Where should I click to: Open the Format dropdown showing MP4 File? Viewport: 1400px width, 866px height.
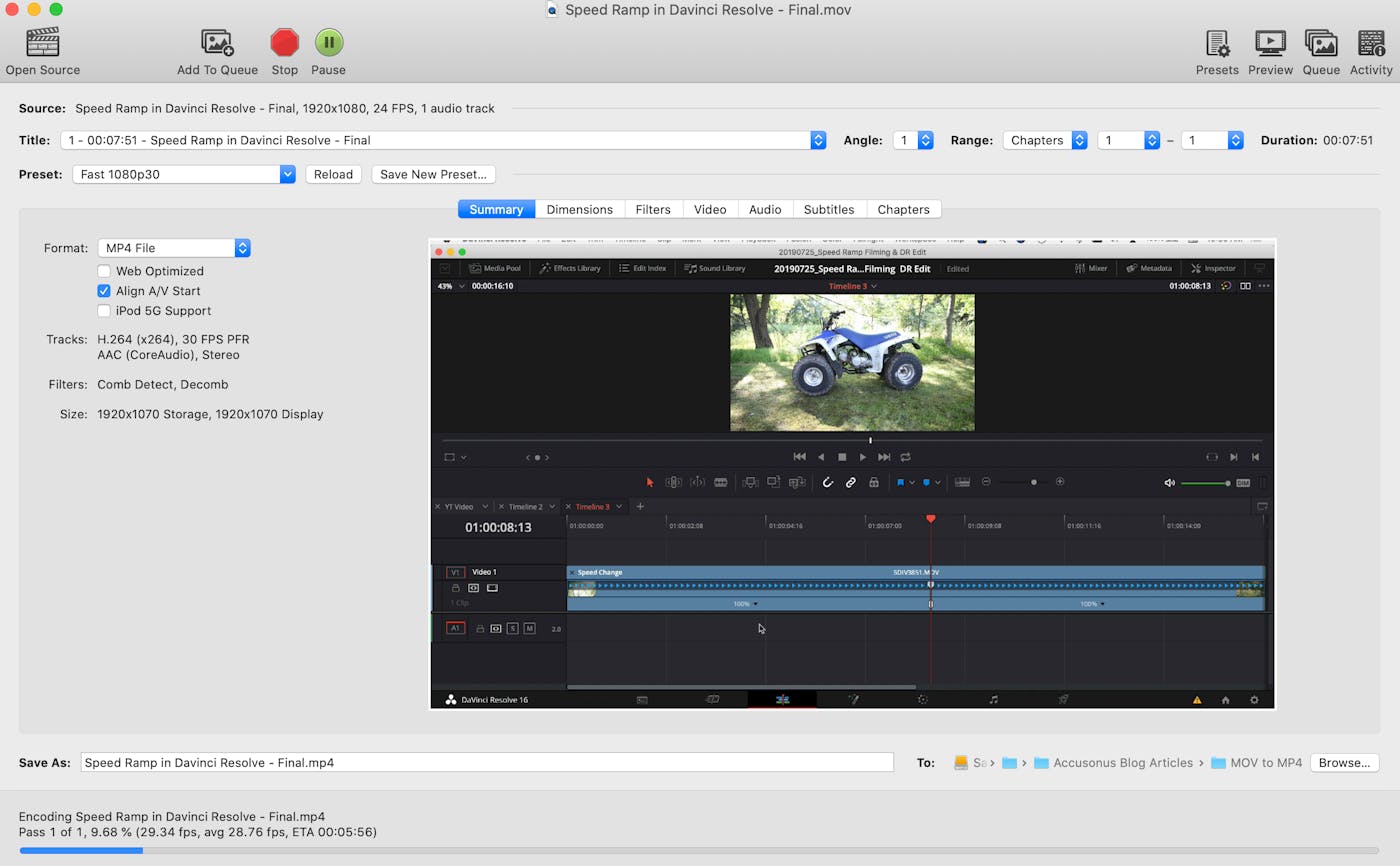174,248
